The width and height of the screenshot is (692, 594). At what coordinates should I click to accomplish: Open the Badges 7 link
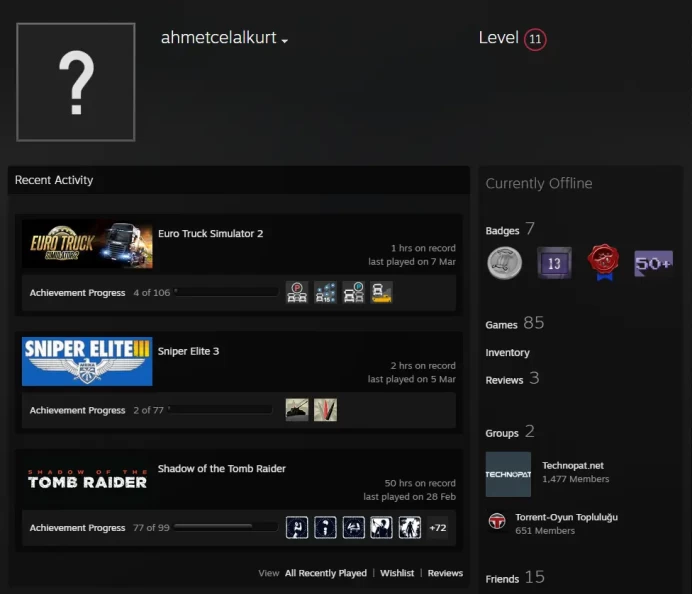click(510, 229)
